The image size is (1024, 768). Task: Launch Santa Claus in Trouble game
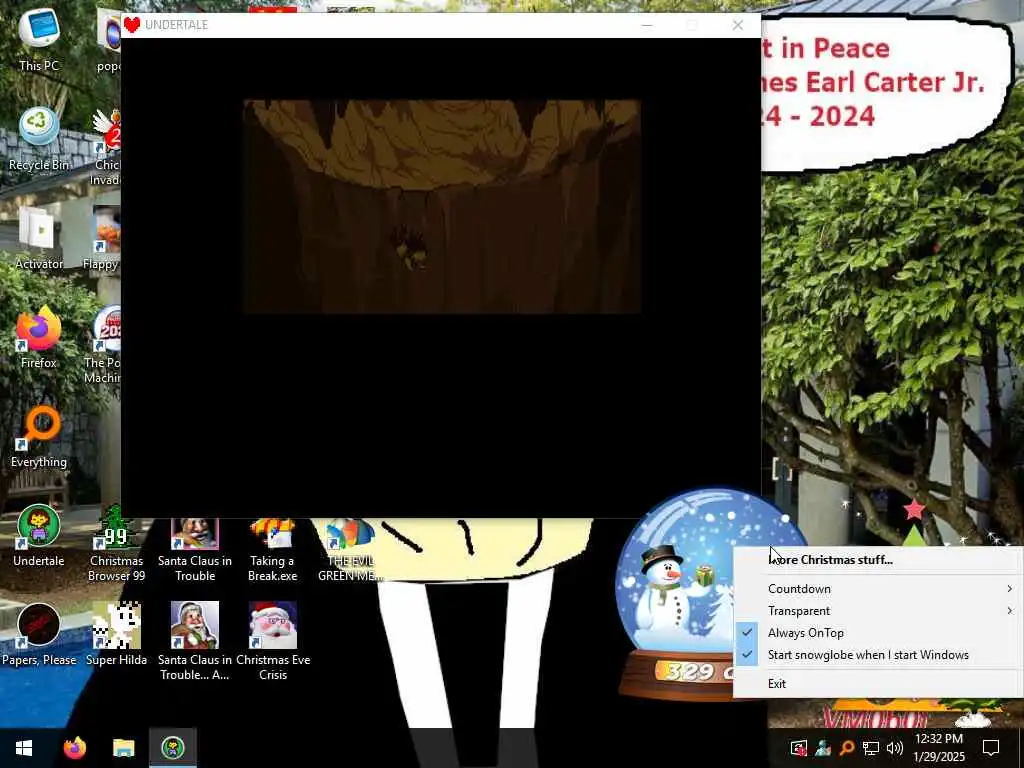click(195, 550)
